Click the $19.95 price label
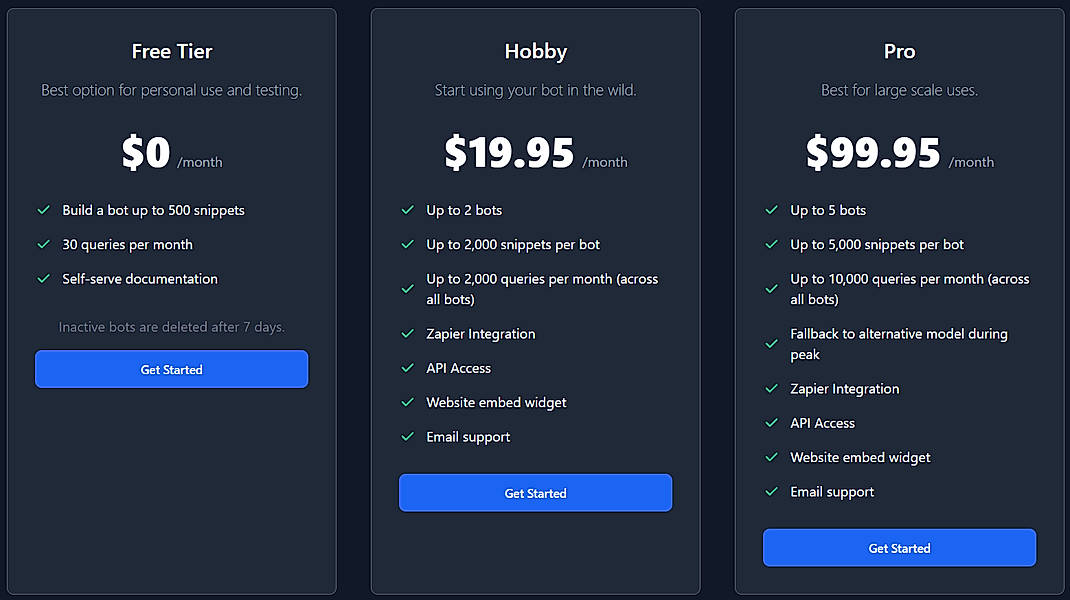 509,152
